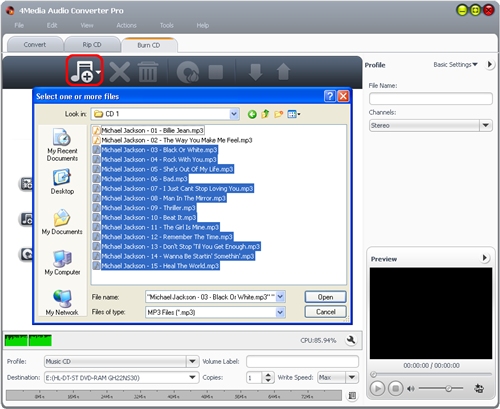Click the Copies spinner arrows
The width and height of the screenshot is (500, 409).
click(268, 377)
